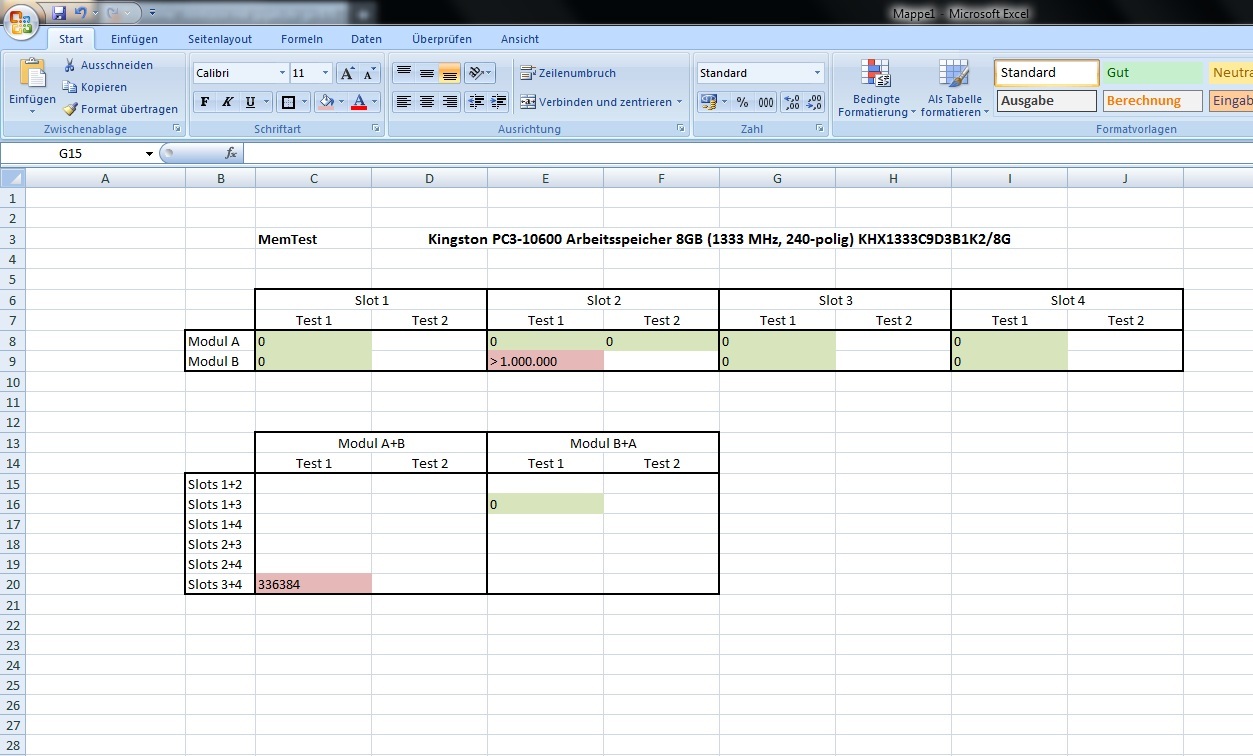Align text left in cell
This screenshot has height=756, width=1253.
(403, 102)
